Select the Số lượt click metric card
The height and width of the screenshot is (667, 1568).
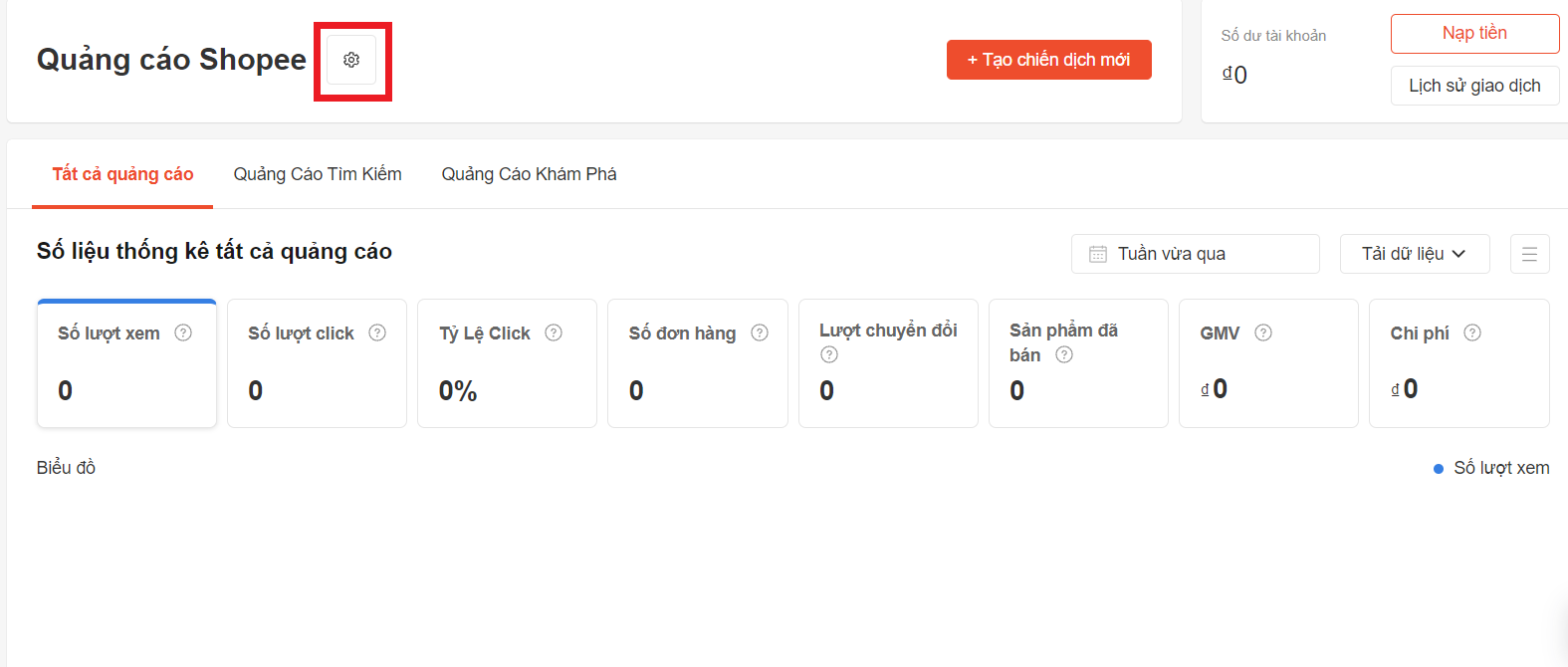point(317,363)
